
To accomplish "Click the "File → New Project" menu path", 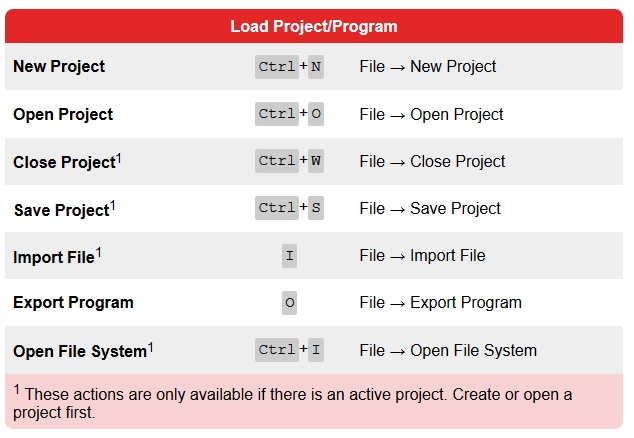I will [x=428, y=67].
